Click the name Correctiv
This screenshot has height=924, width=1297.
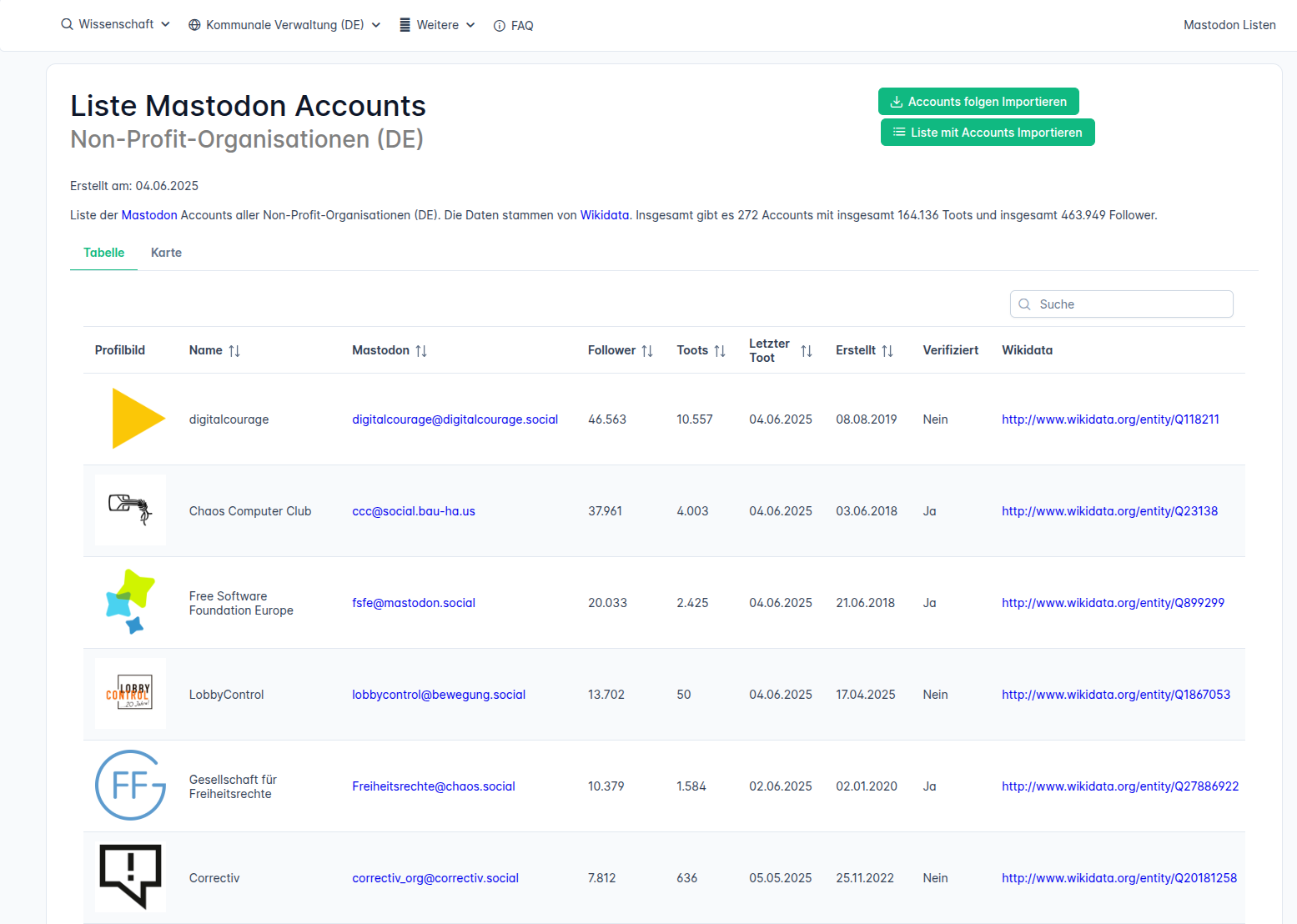(214, 878)
